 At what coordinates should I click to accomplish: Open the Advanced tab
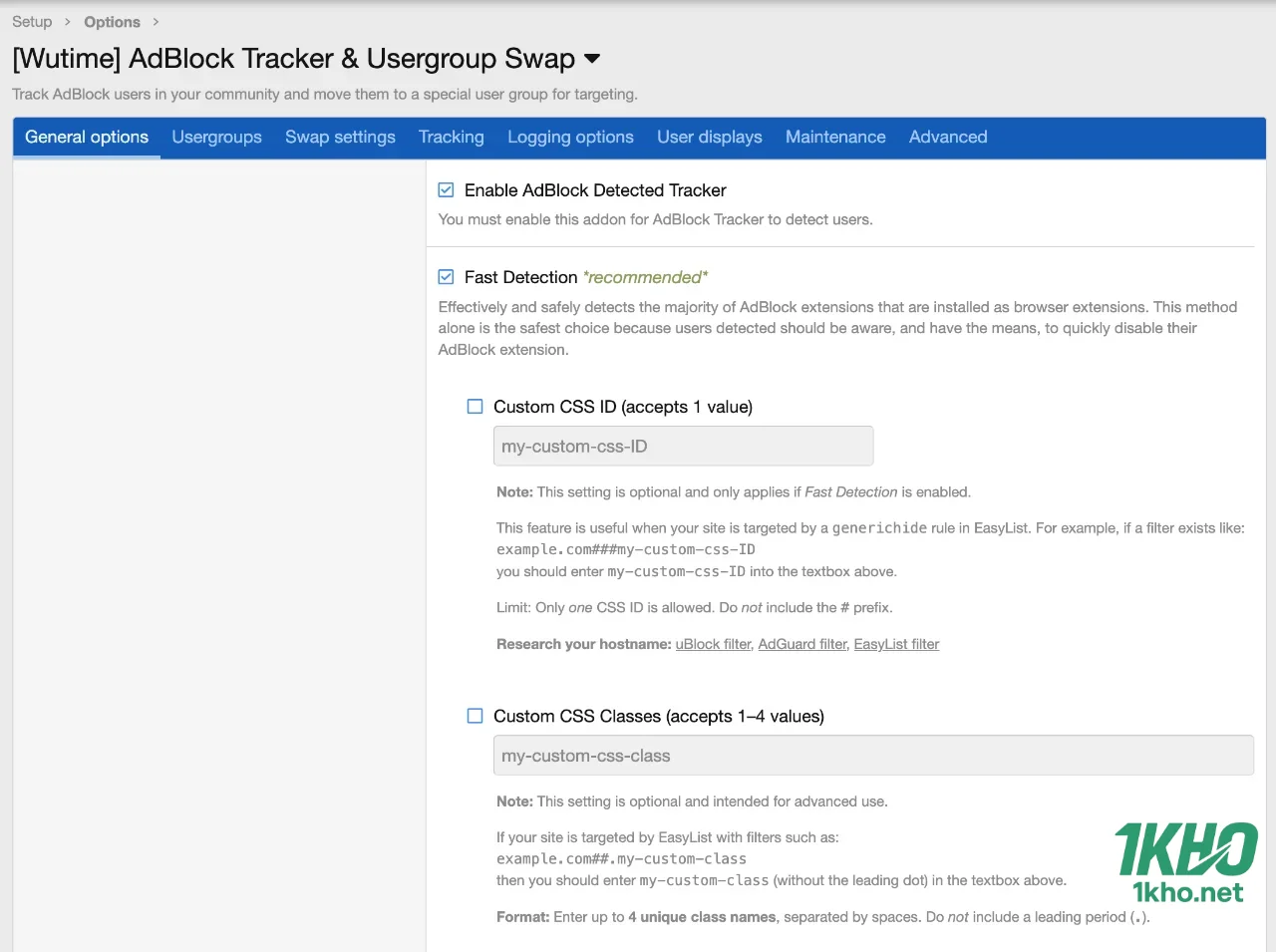[947, 137]
